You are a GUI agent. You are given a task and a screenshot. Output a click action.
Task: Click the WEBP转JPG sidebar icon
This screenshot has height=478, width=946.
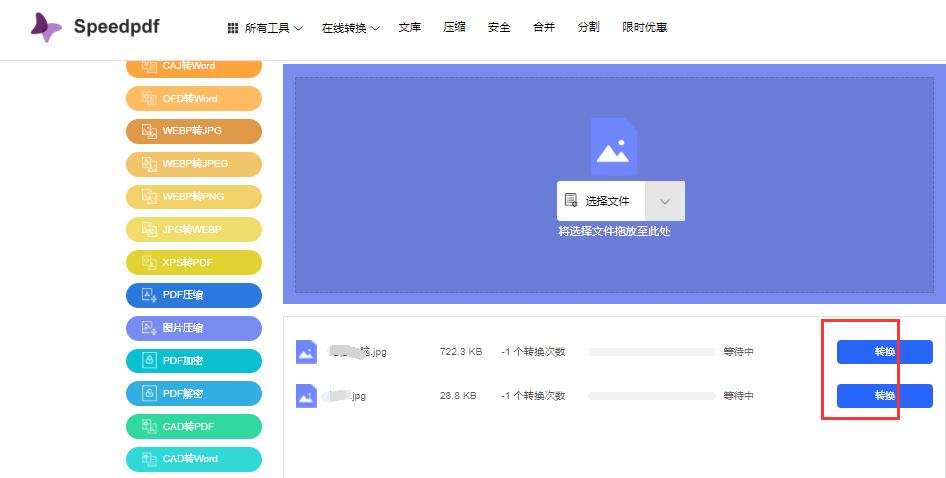click(x=149, y=131)
